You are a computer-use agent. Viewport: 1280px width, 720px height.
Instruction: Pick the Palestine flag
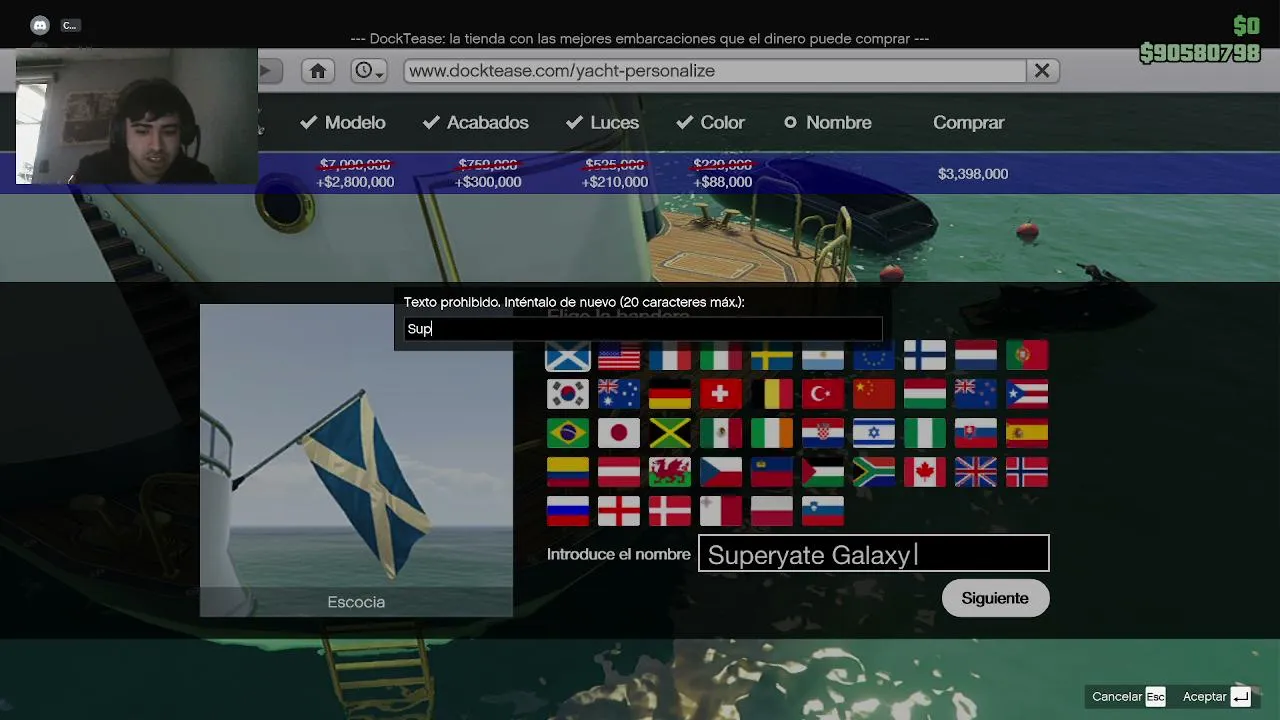pyautogui.click(x=823, y=472)
